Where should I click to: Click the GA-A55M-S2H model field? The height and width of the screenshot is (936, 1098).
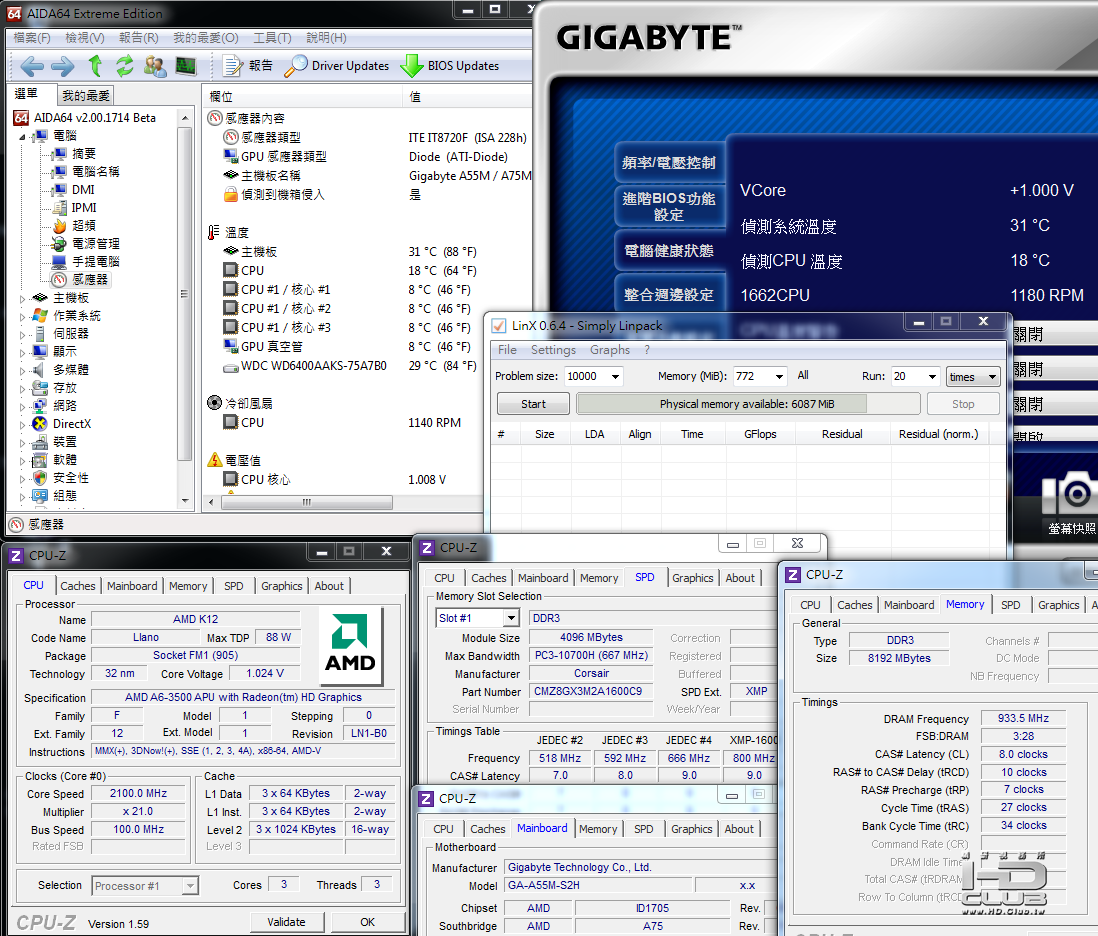[598, 886]
